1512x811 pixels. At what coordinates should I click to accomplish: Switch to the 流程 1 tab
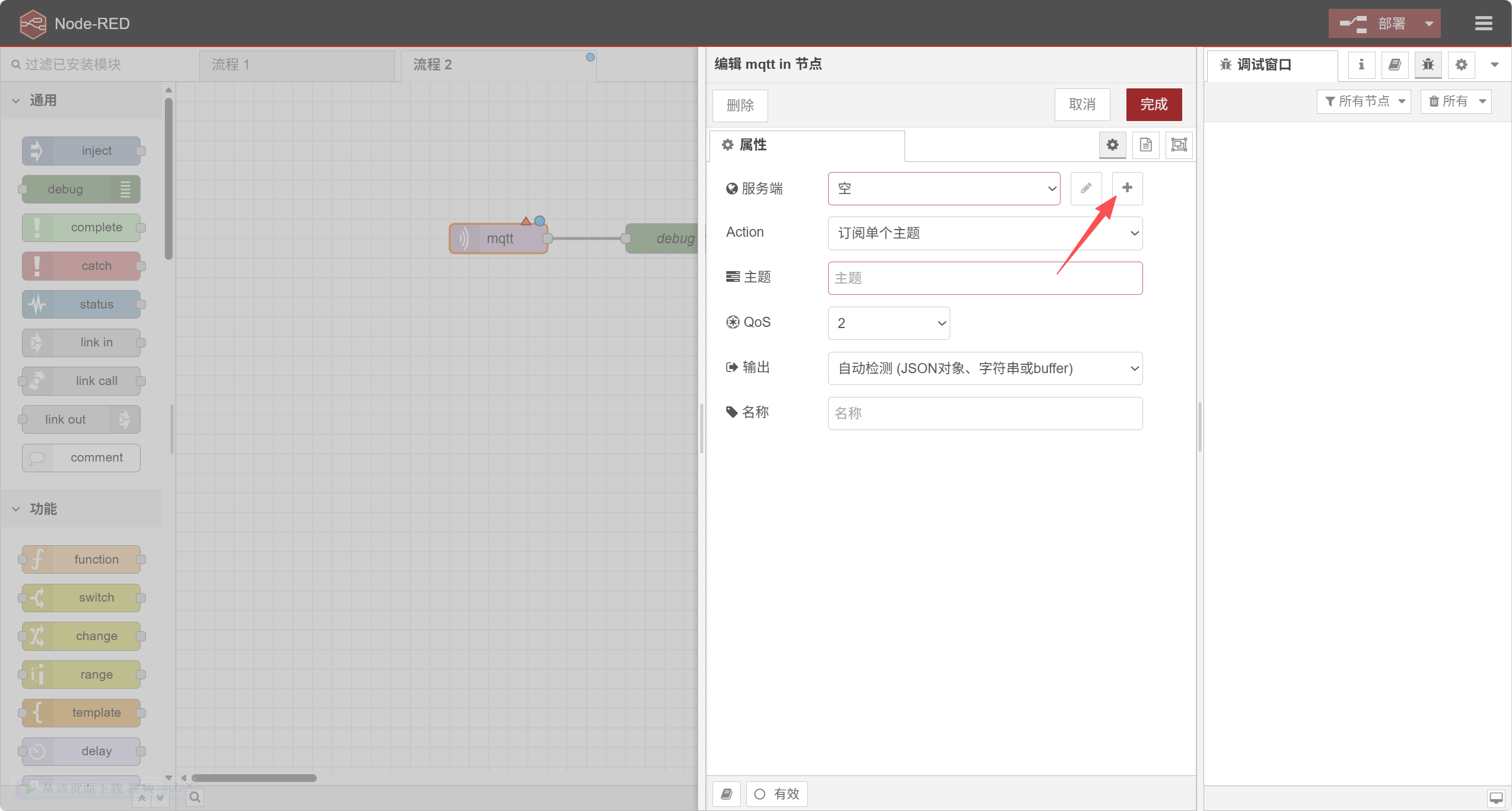point(231,64)
